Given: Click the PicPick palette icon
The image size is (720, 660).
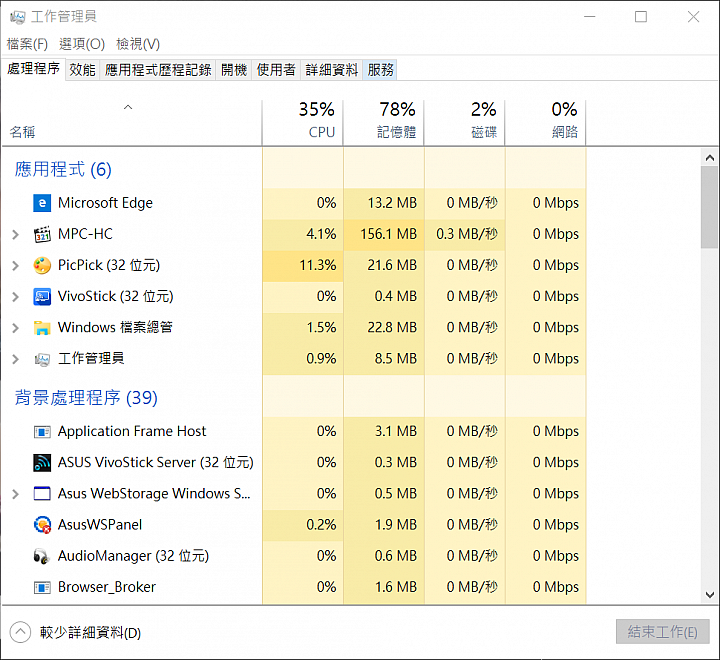Looking at the screenshot, I should click(x=42, y=265).
